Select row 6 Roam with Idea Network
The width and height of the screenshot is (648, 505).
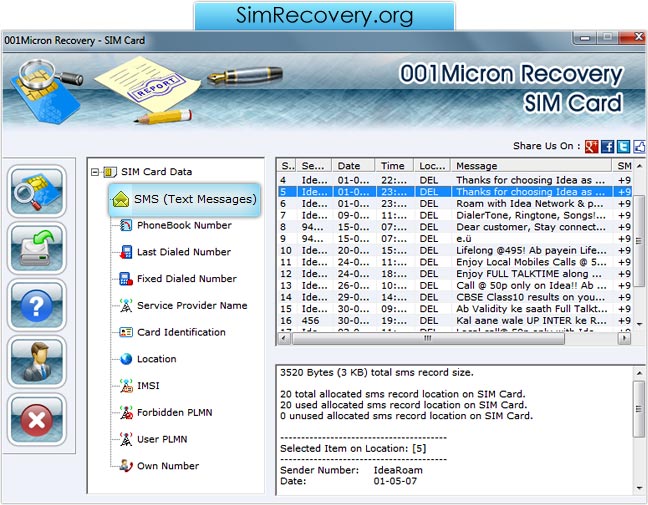pos(455,204)
